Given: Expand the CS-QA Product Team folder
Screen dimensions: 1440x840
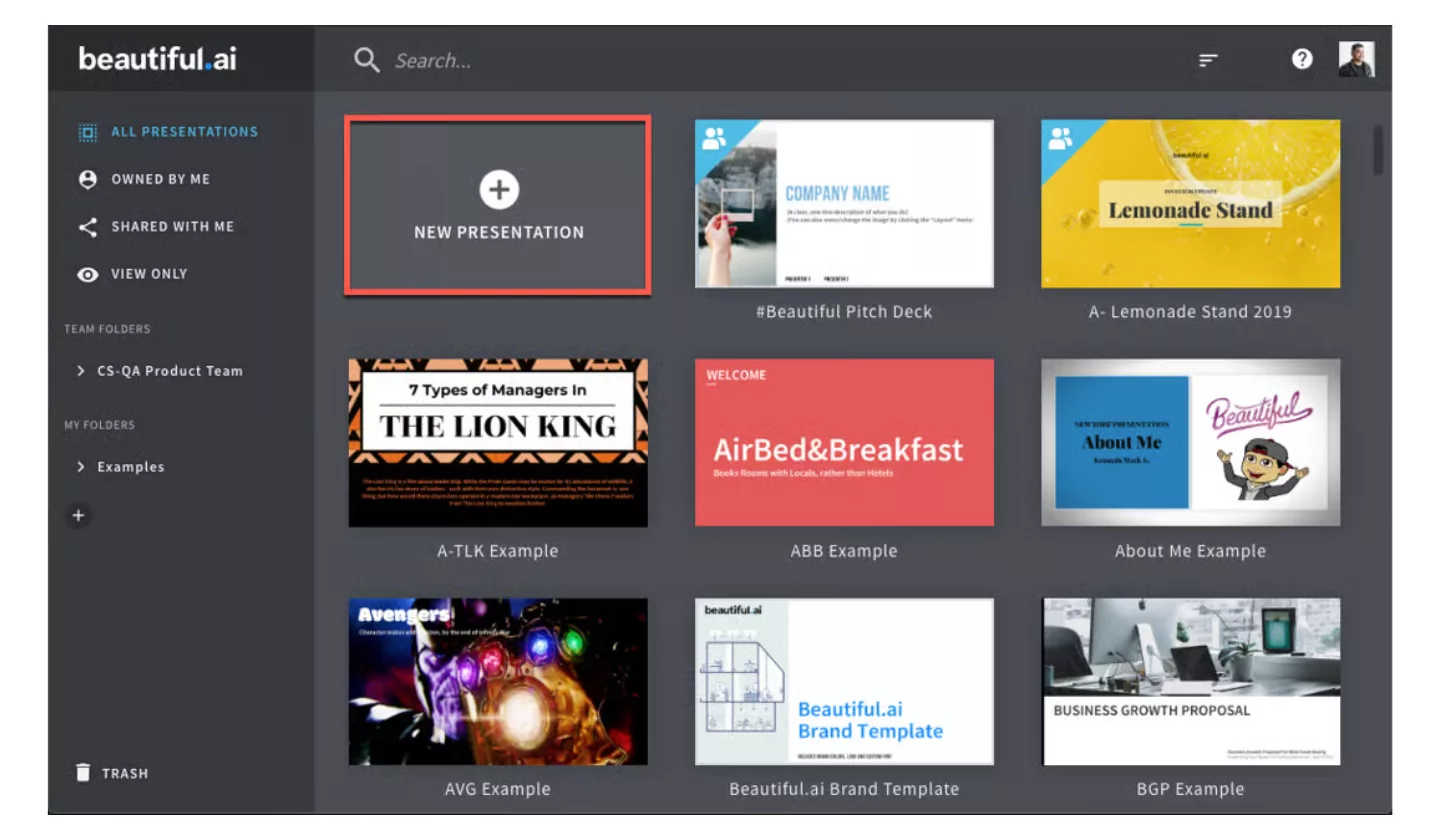Looking at the screenshot, I should (x=81, y=370).
